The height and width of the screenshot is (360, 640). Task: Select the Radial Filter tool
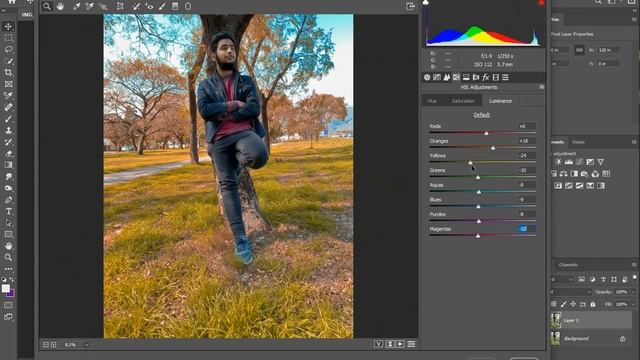pos(188,6)
